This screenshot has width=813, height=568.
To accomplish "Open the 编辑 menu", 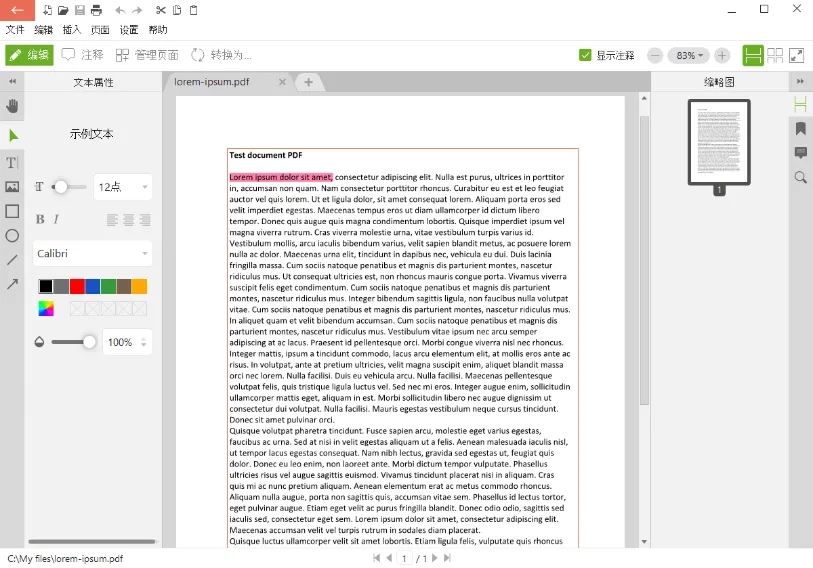I will click(44, 30).
